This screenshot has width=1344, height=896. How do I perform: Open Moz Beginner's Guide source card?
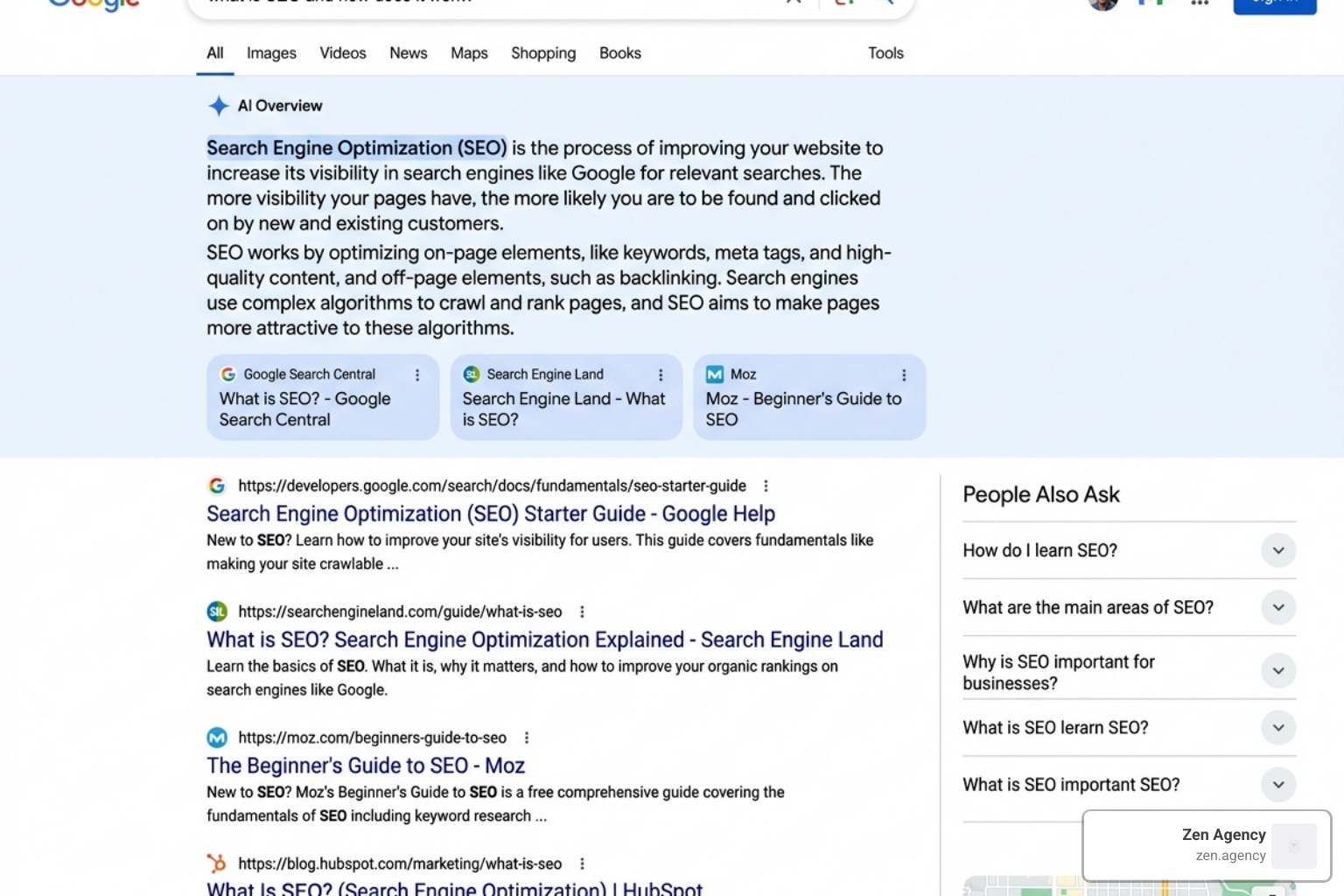[x=809, y=397]
